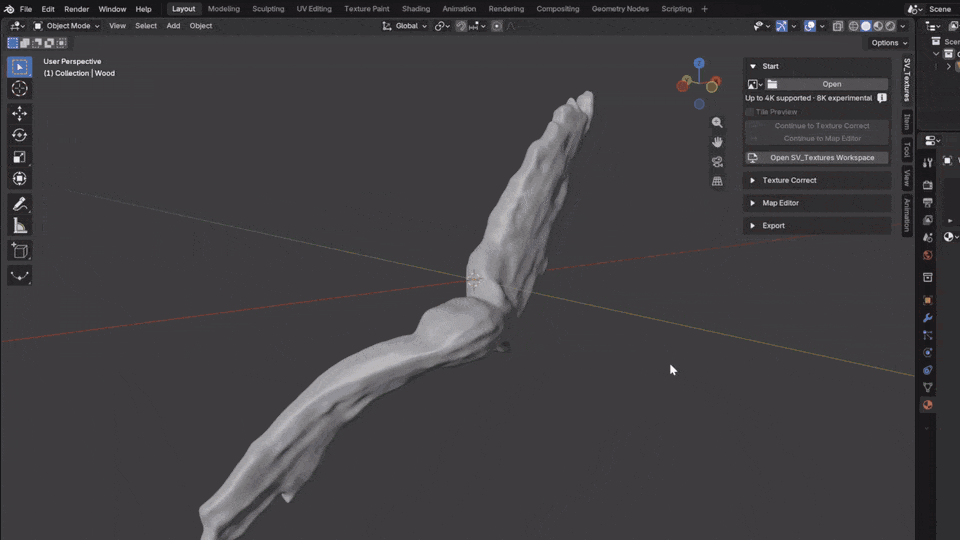
Task: Open the Modifiers wrench tab icon
Action: [928, 318]
